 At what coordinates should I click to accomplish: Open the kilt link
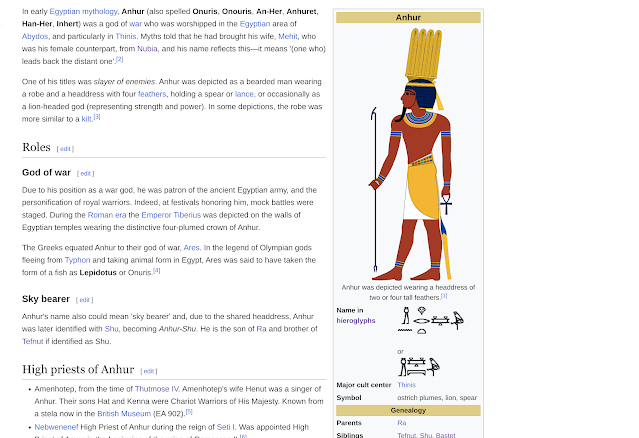click(86, 119)
